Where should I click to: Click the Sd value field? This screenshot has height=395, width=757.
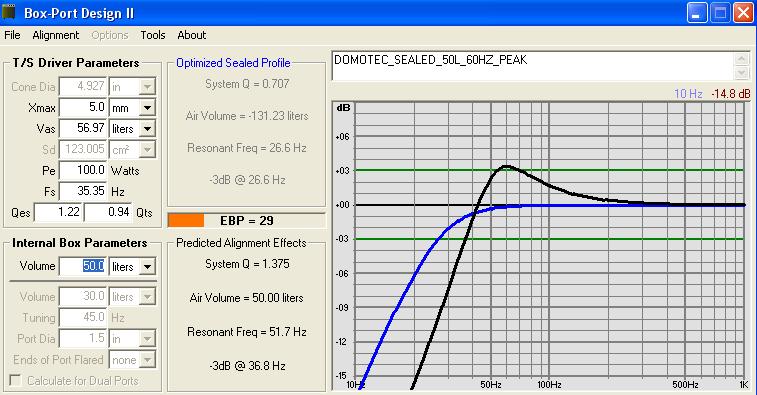[83, 149]
